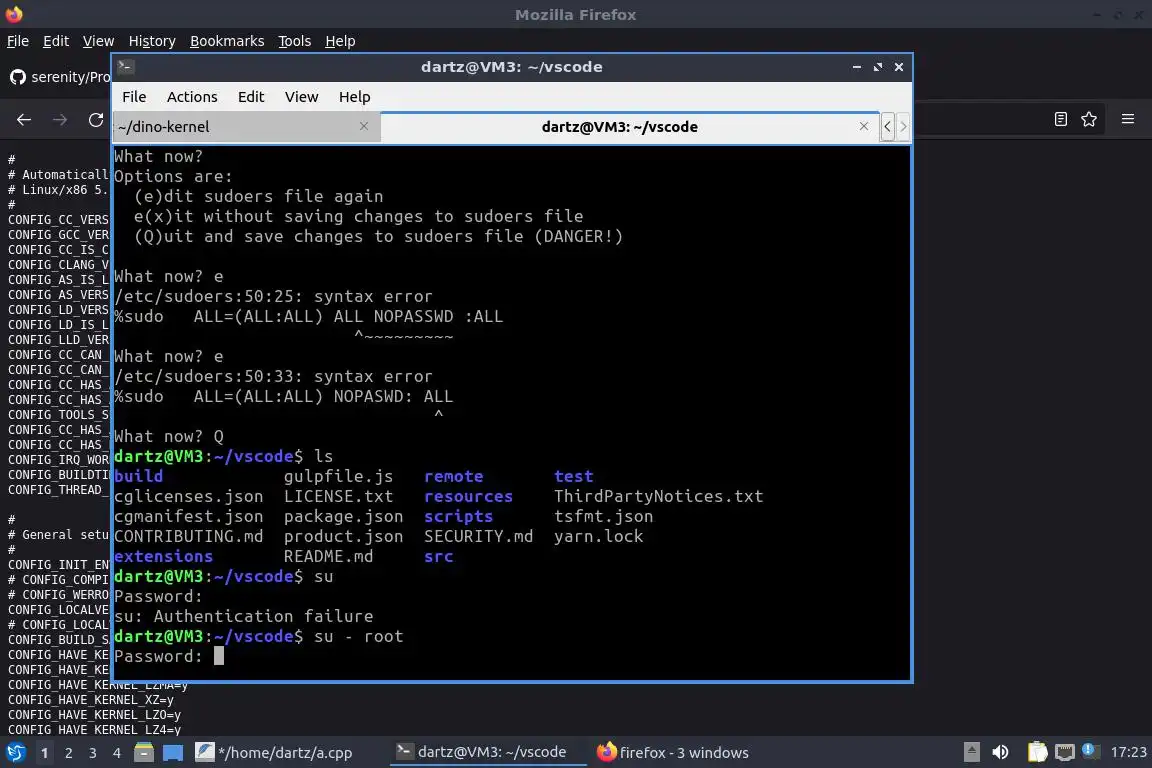
Task: Open the clipboard manager tray icon
Action: click(x=1037, y=752)
